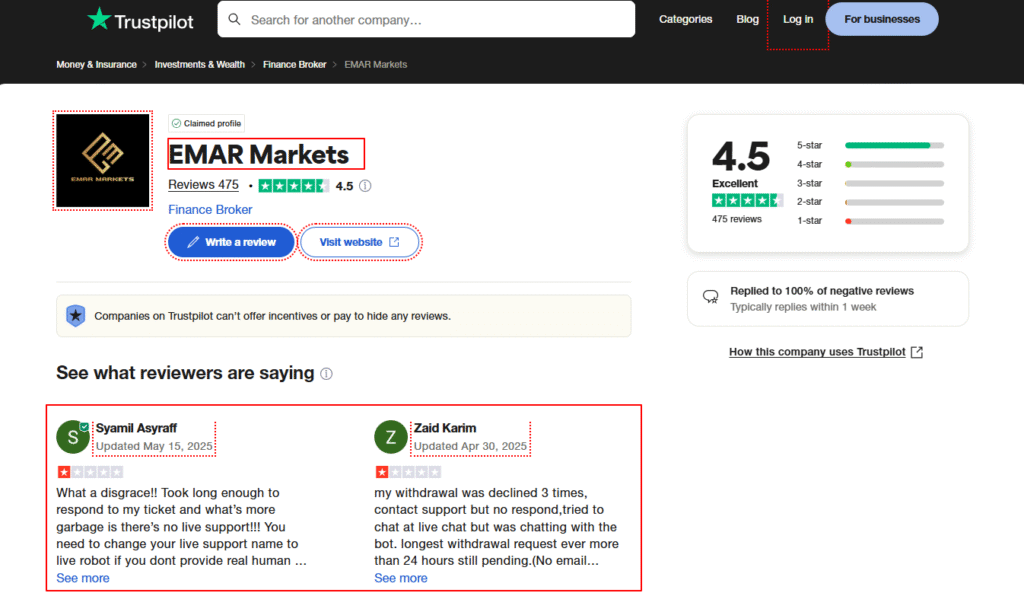
Task: Click the Visit website button
Action: click(359, 242)
